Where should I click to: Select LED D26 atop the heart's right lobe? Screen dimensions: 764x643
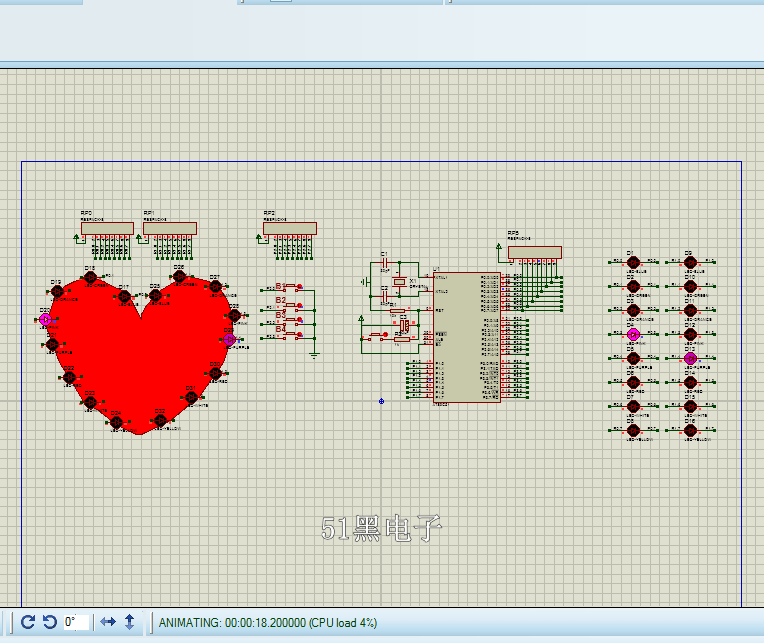179,276
